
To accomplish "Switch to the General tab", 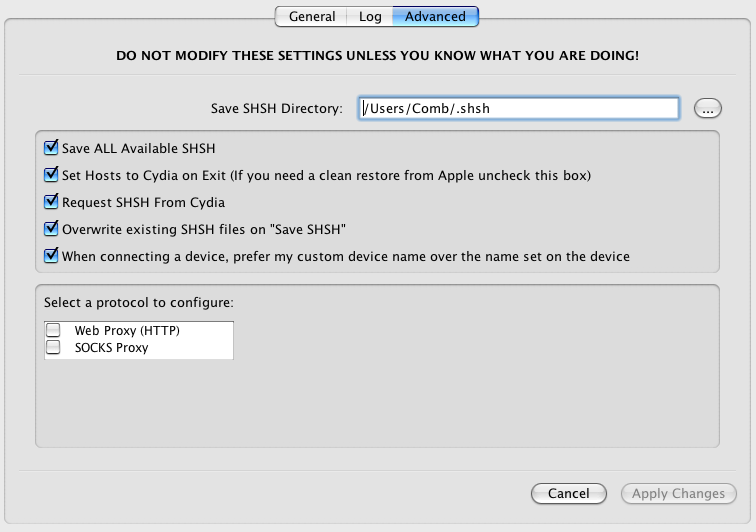I will (x=311, y=16).
